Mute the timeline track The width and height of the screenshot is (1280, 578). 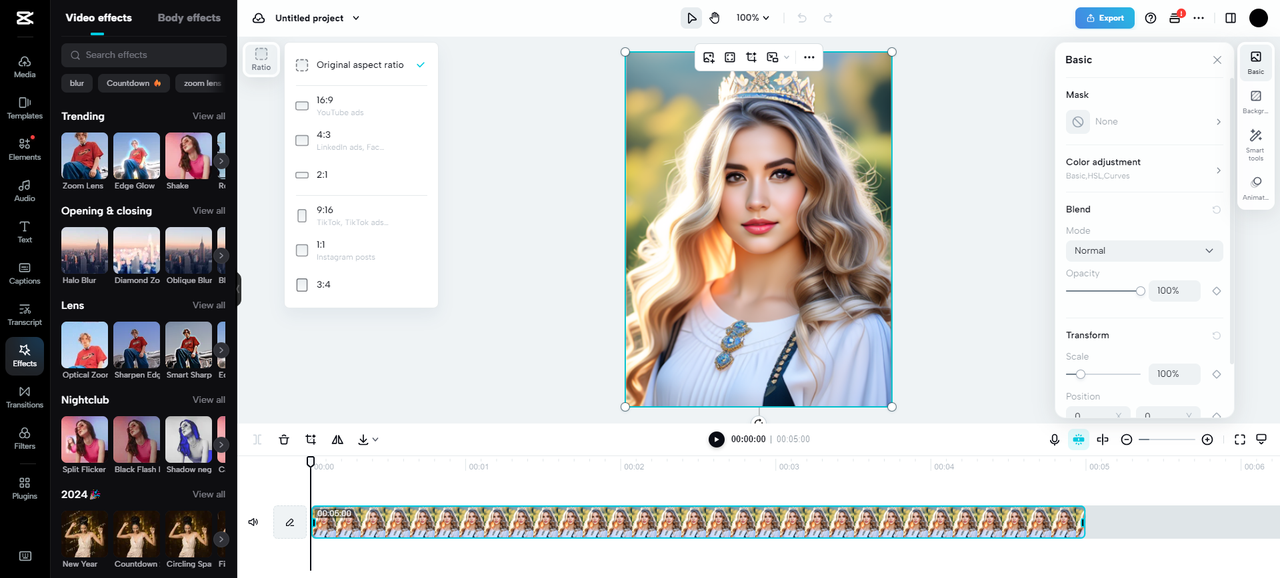pos(253,522)
